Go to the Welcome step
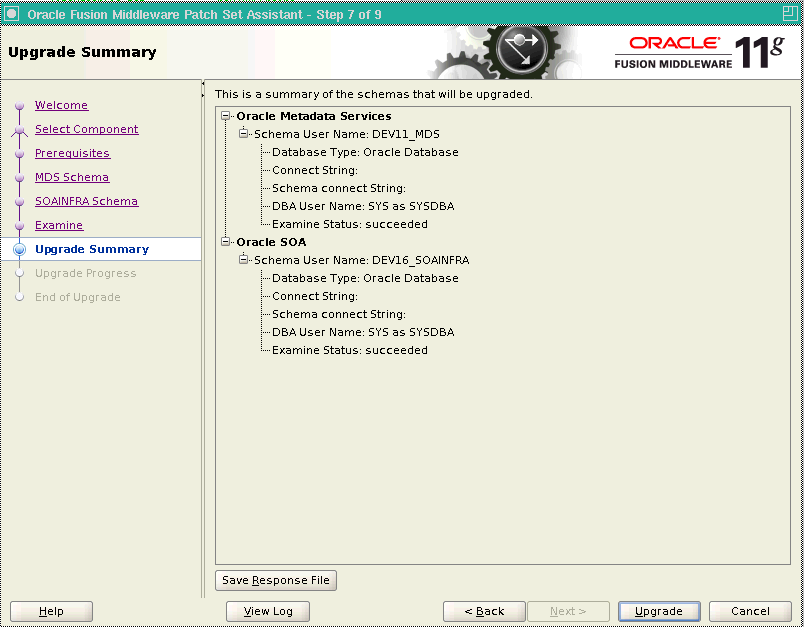Screen dimensions: 804x627 coord(62,105)
